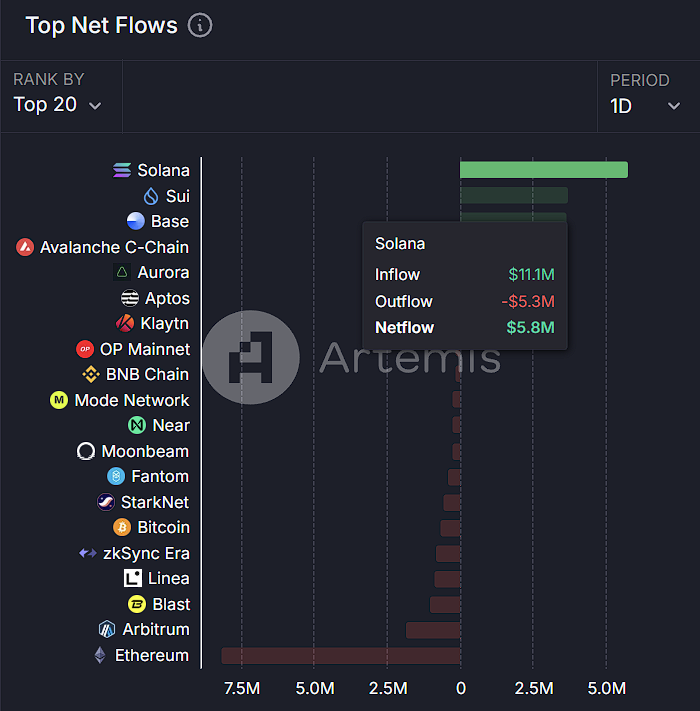Click the Artemis watermark logo
Viewport: 700px width, 711px height.
point(250,358)
